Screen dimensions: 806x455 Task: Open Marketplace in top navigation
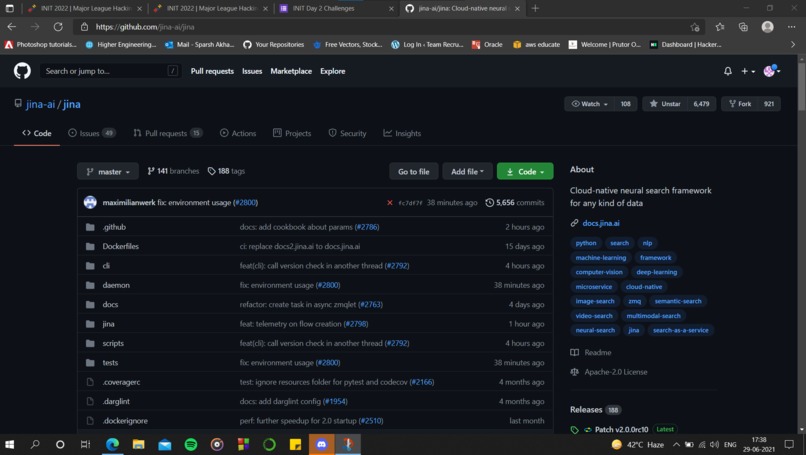tap(291, 71)
